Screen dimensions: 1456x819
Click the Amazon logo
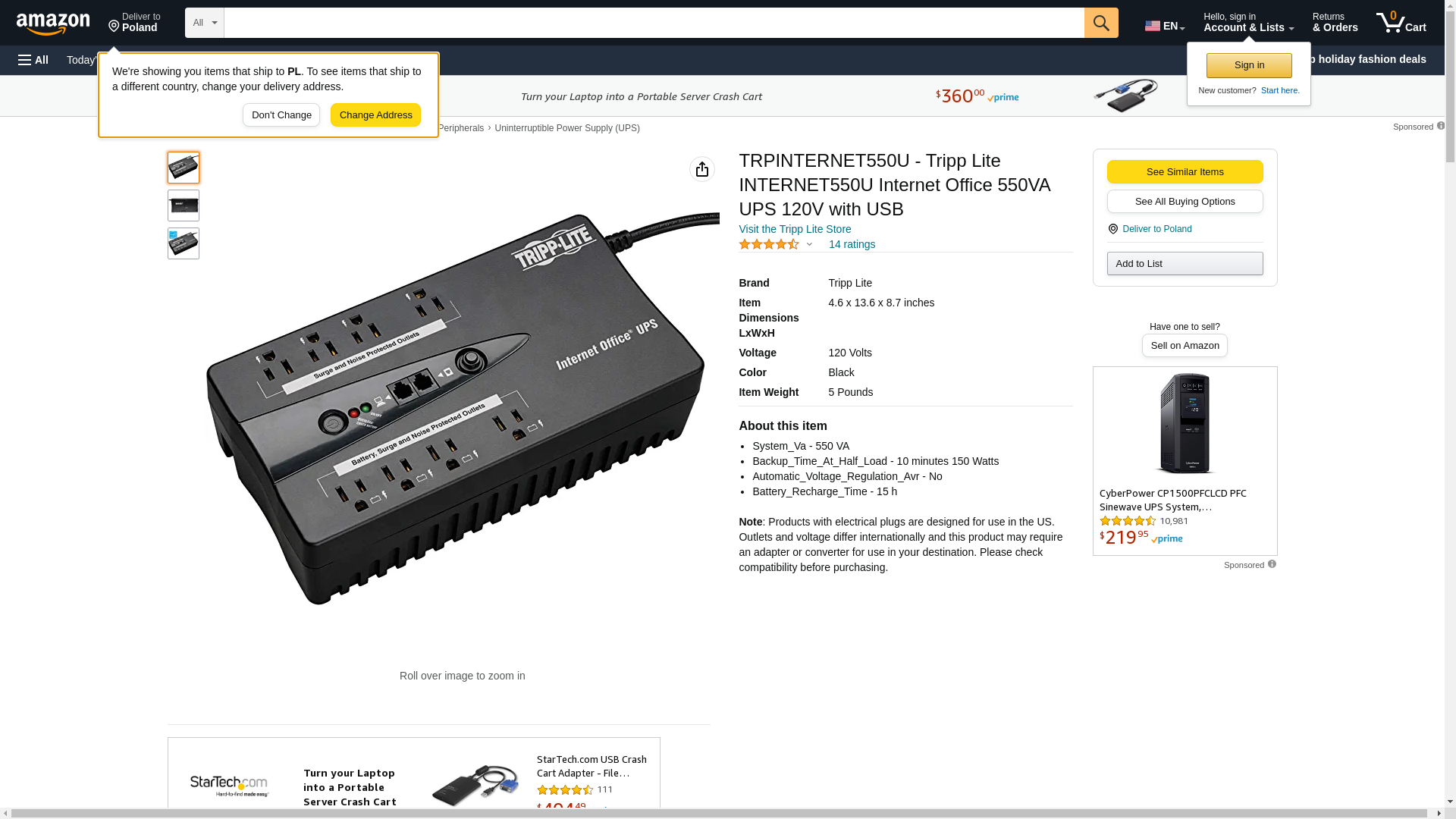[x=53, y=24]
